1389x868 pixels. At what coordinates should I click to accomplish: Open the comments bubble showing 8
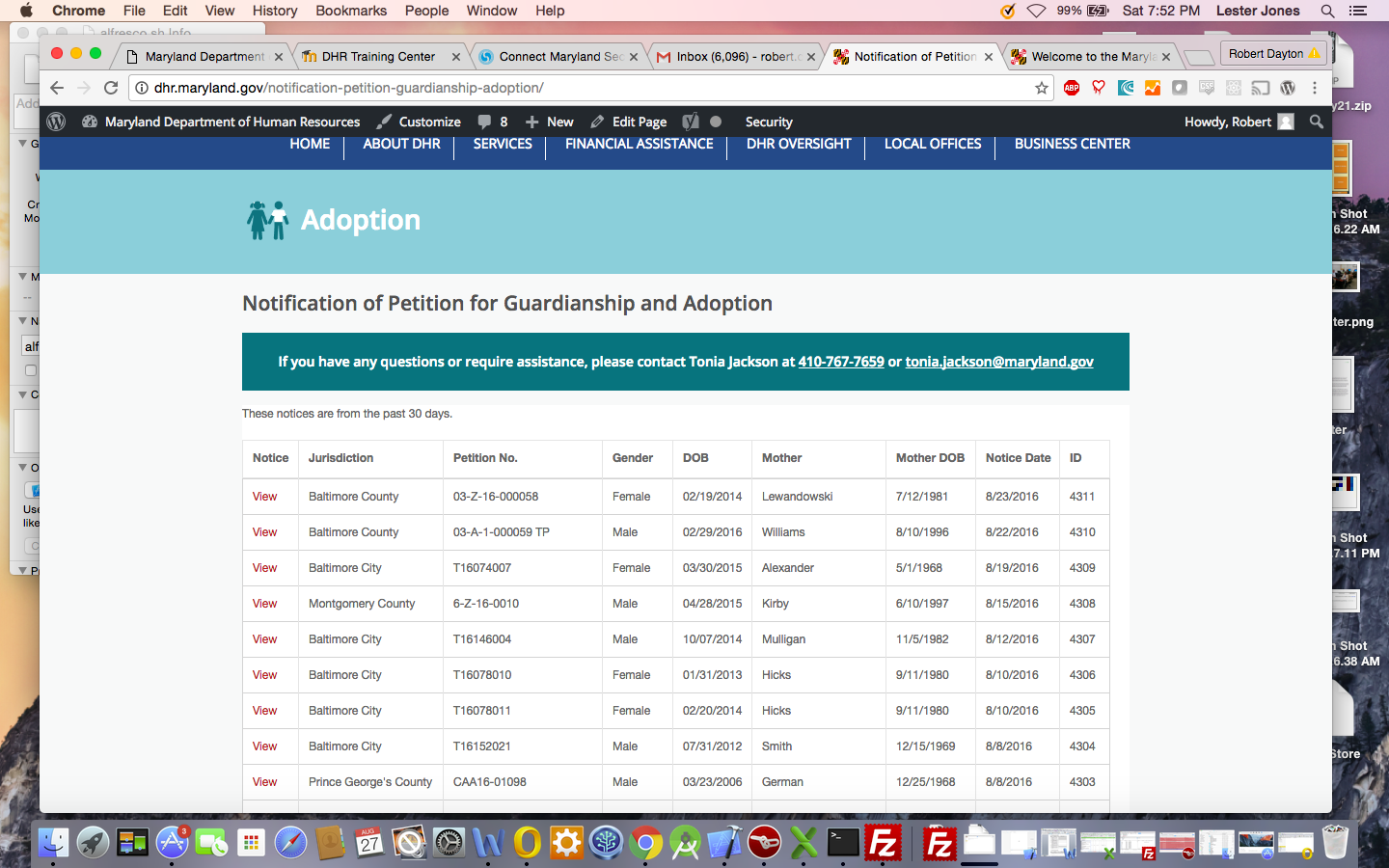(492, 122)
